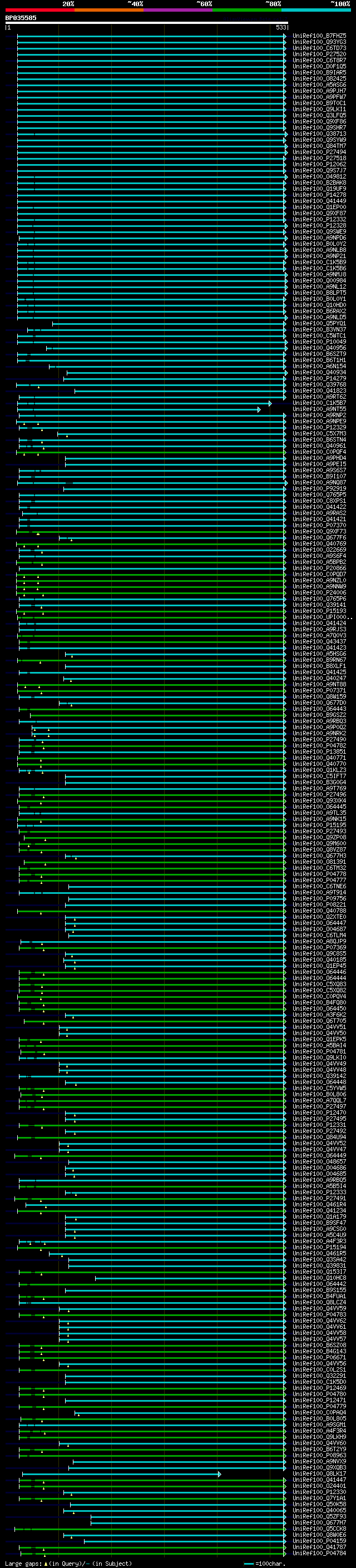Open hit UniRef100_Q41787

[x=319, y=1547]
